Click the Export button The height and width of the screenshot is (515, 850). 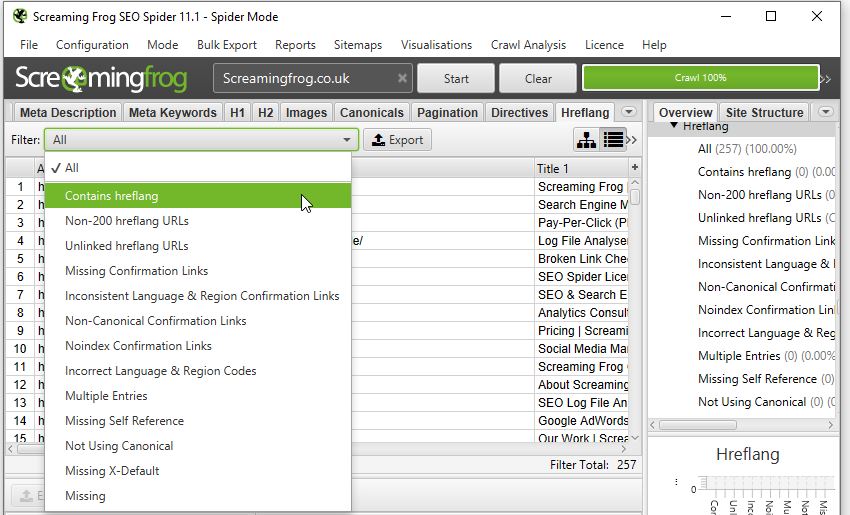(397, 140)
